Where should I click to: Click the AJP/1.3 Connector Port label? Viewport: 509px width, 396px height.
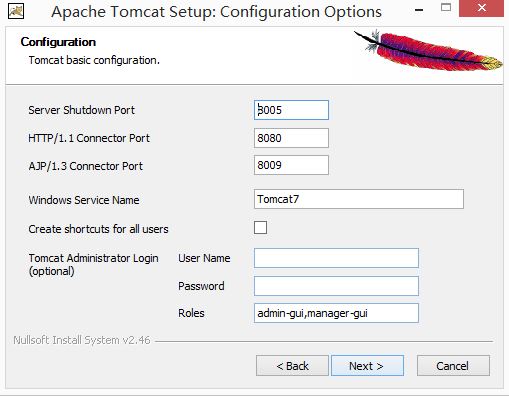coord(86,166)
